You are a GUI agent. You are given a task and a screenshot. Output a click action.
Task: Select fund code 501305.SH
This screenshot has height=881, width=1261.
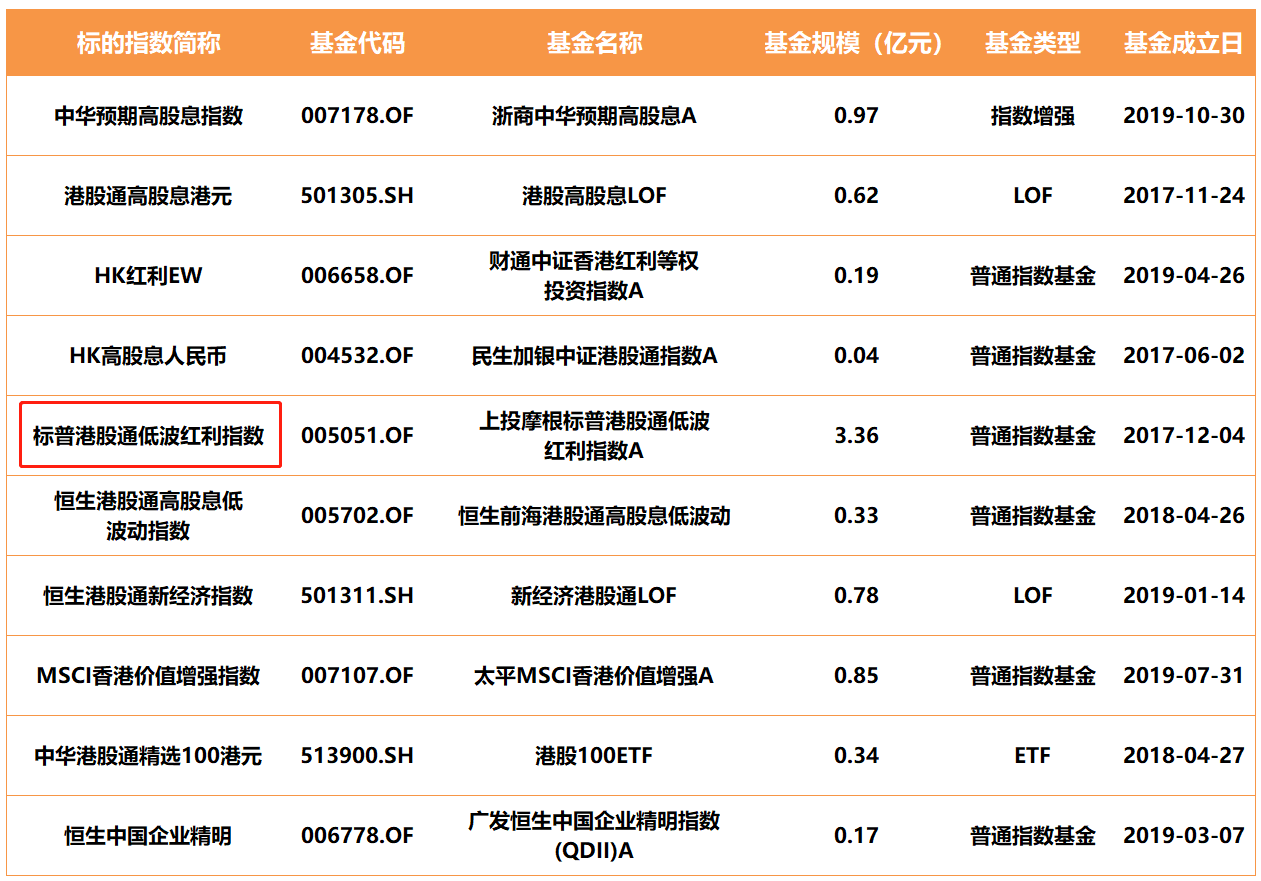pos(357,196)
